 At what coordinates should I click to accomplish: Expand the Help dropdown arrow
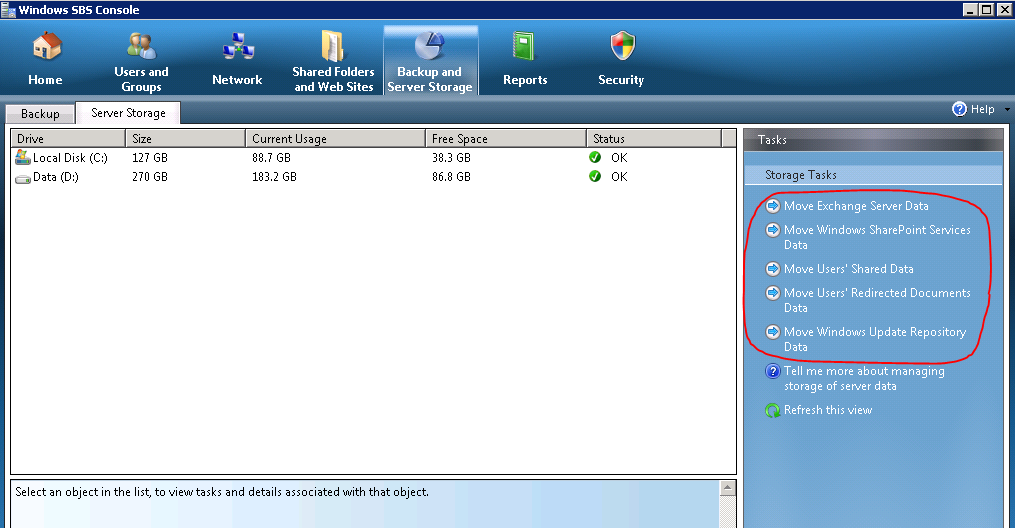tap(1006, 110)
